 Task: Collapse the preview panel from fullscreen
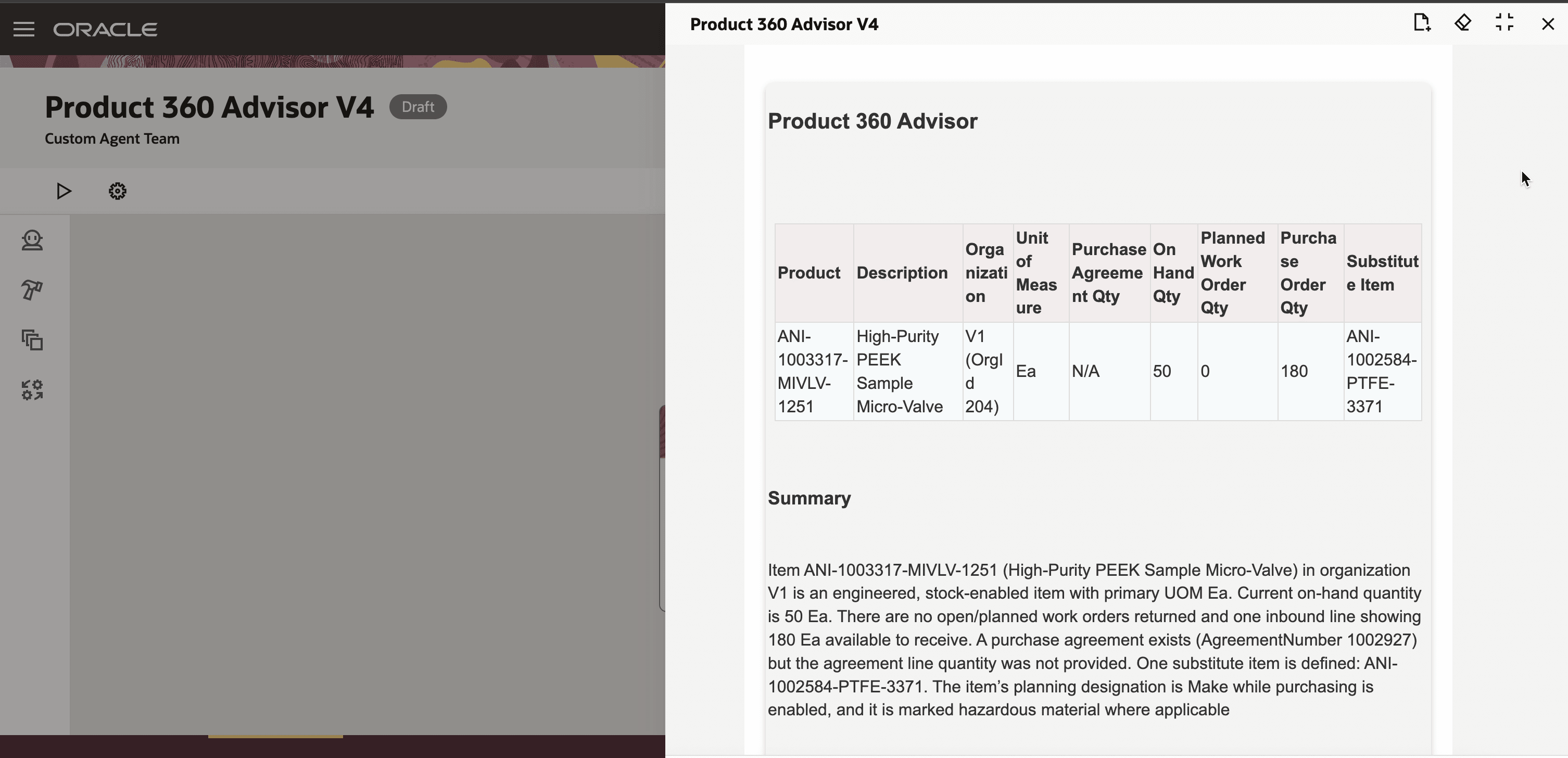tap(1504, 23)
